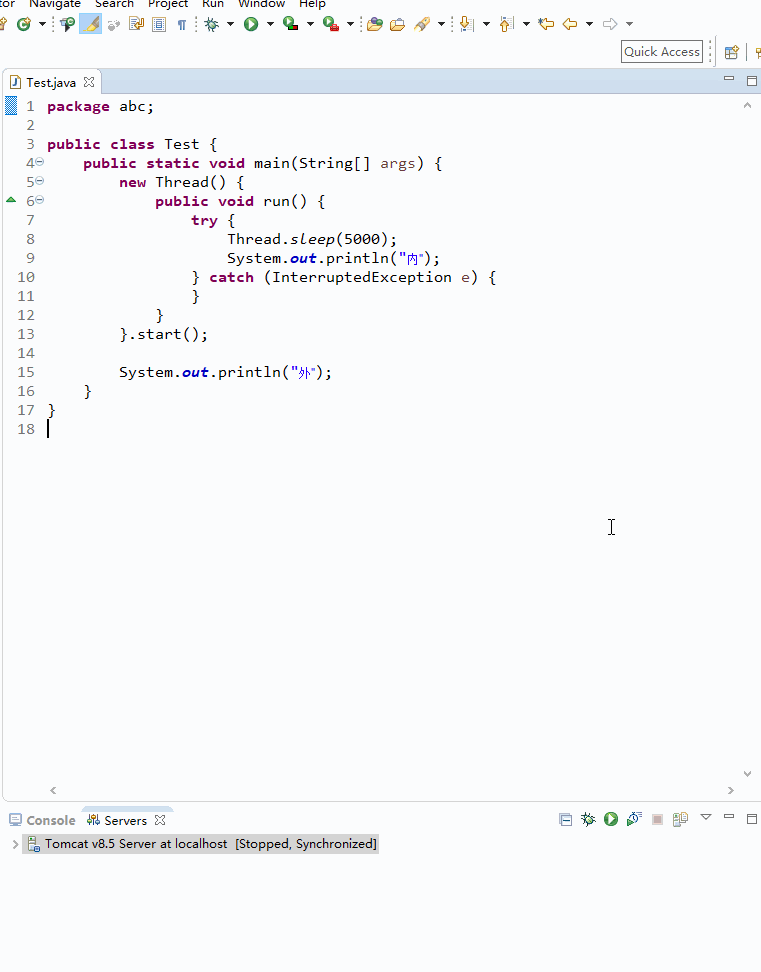Viewport: 761px width, 972px height.
Task: Open the Back history dropdown arrow
Action: click(x=589, y=24)
